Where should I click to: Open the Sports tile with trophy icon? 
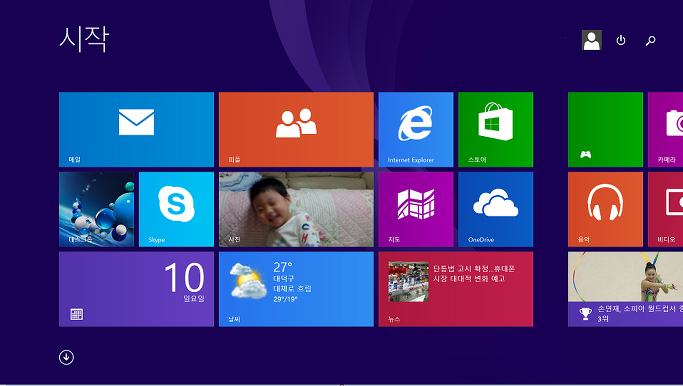pos(626,289)
